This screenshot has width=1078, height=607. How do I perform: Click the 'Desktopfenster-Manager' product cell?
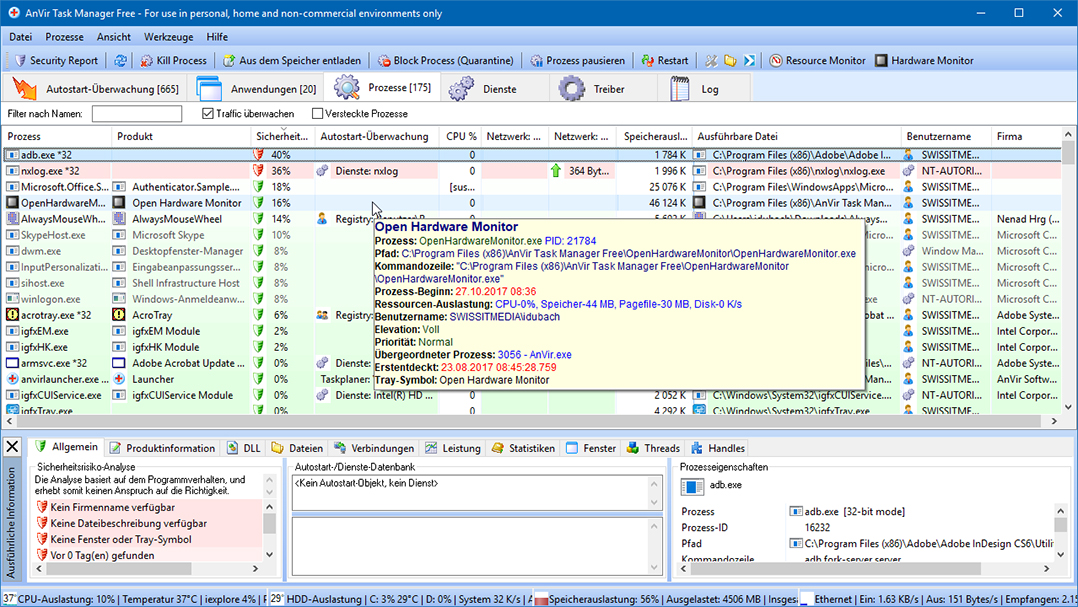[188, 251]
